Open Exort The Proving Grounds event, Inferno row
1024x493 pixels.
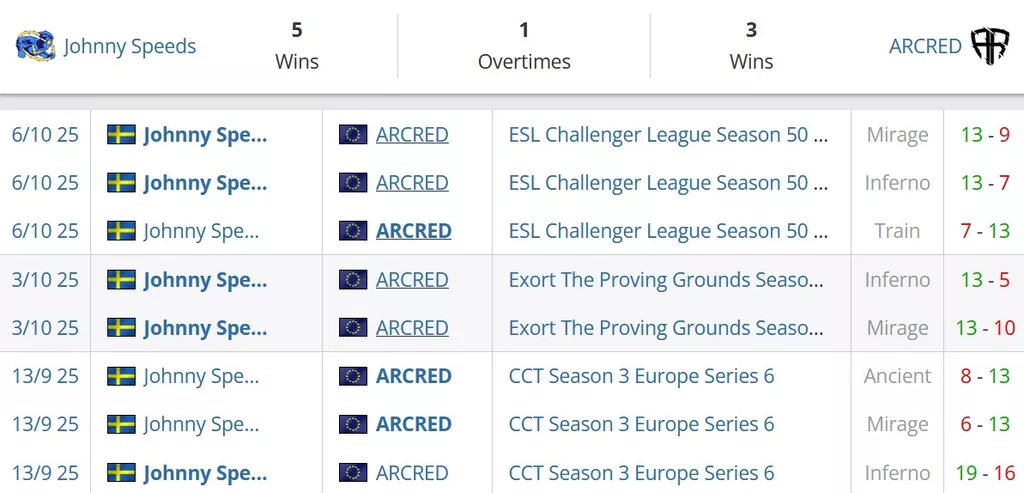coord(668,280)
